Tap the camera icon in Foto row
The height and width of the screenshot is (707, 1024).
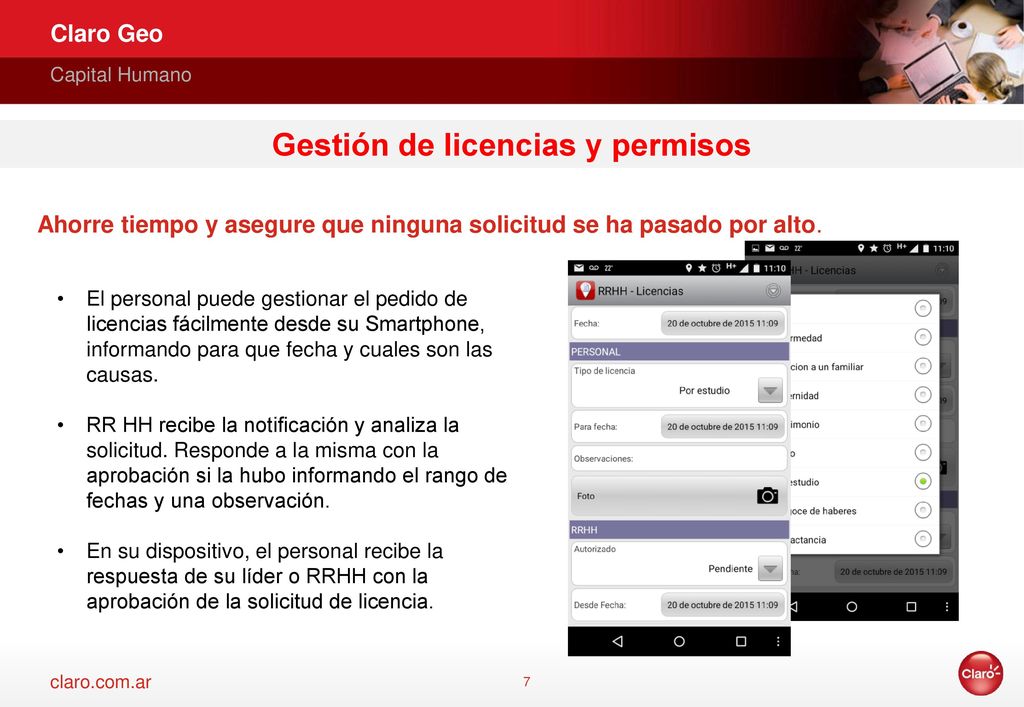767,495
